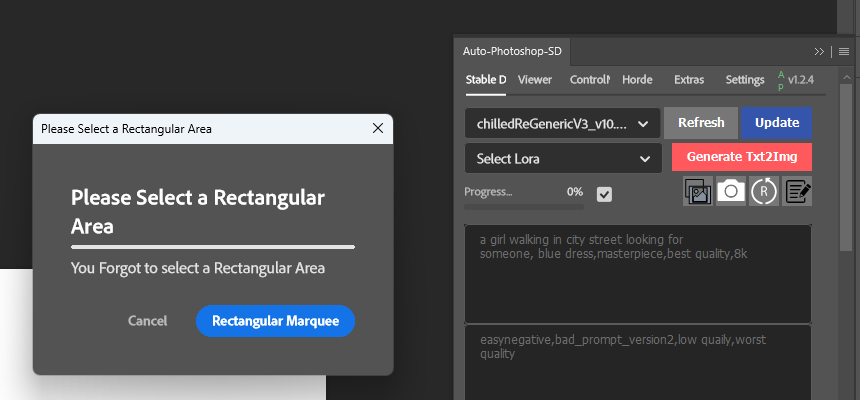Close the Rectangular Area dialog
Image resolution: width=860 pixels, height=400 pixels.
[x=378, y=128]
